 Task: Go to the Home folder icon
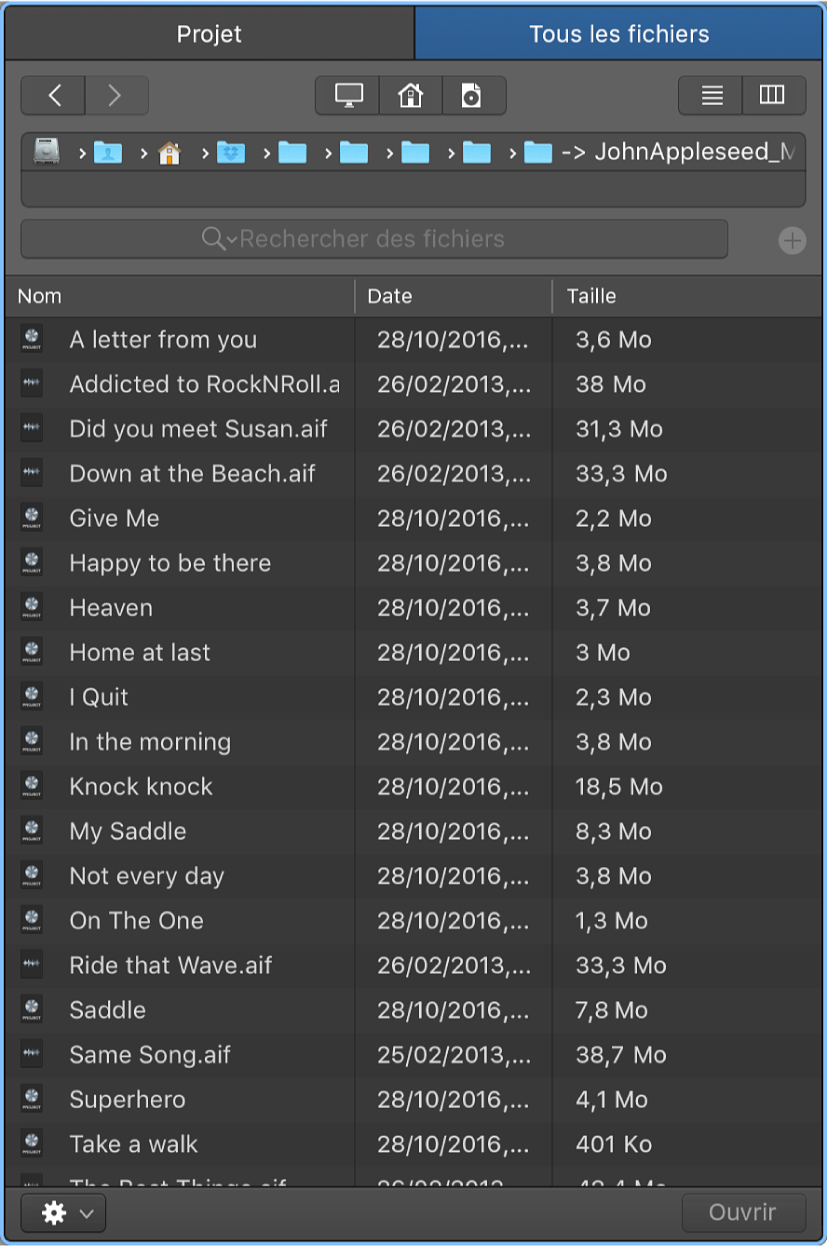tap(410, 96)
